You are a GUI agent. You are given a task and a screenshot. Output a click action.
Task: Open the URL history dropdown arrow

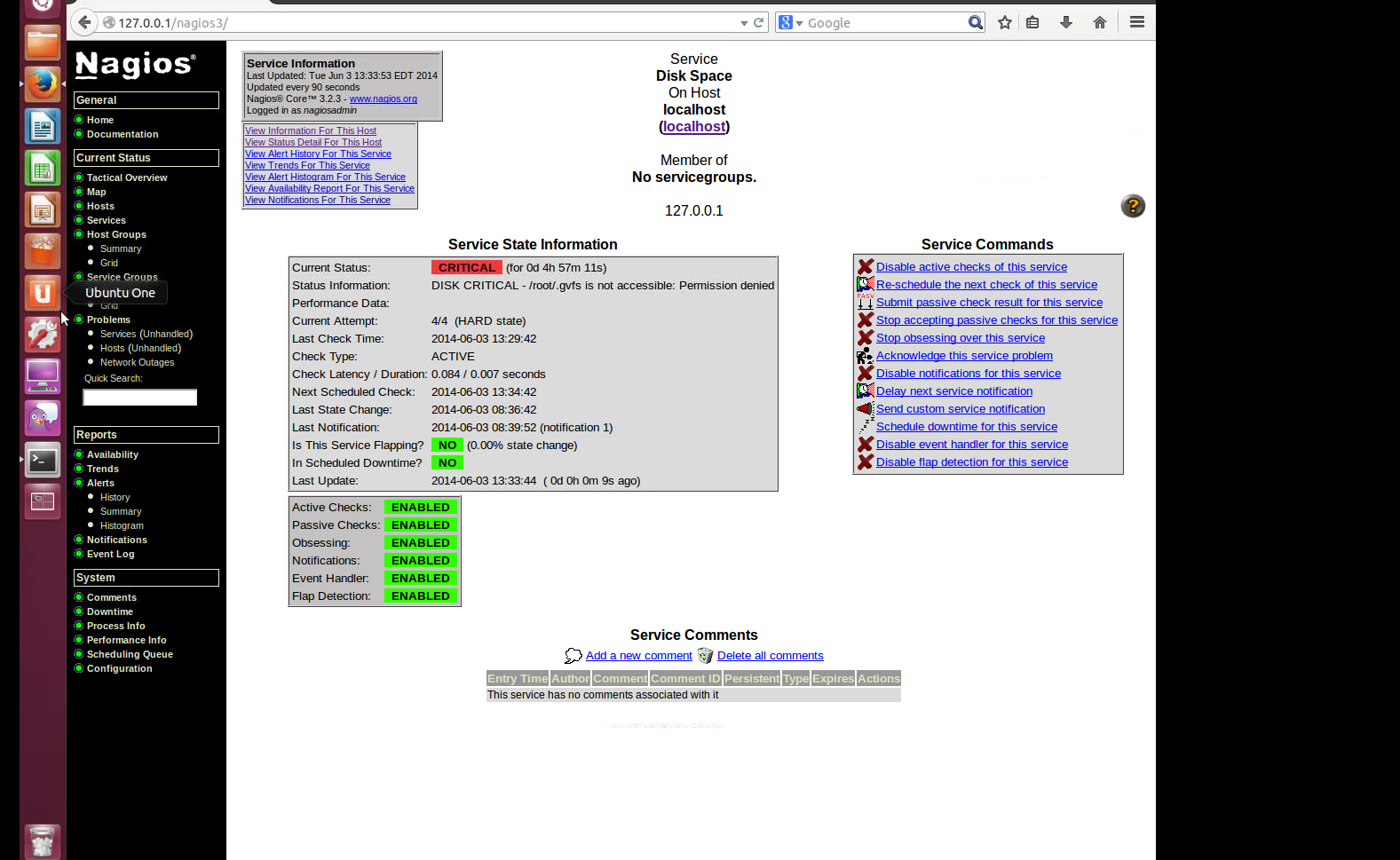(x=744, y=23)
